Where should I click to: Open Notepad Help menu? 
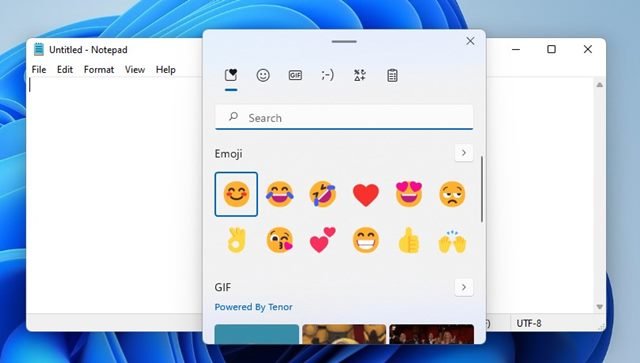pyautogui.click(x=166, y=70)
